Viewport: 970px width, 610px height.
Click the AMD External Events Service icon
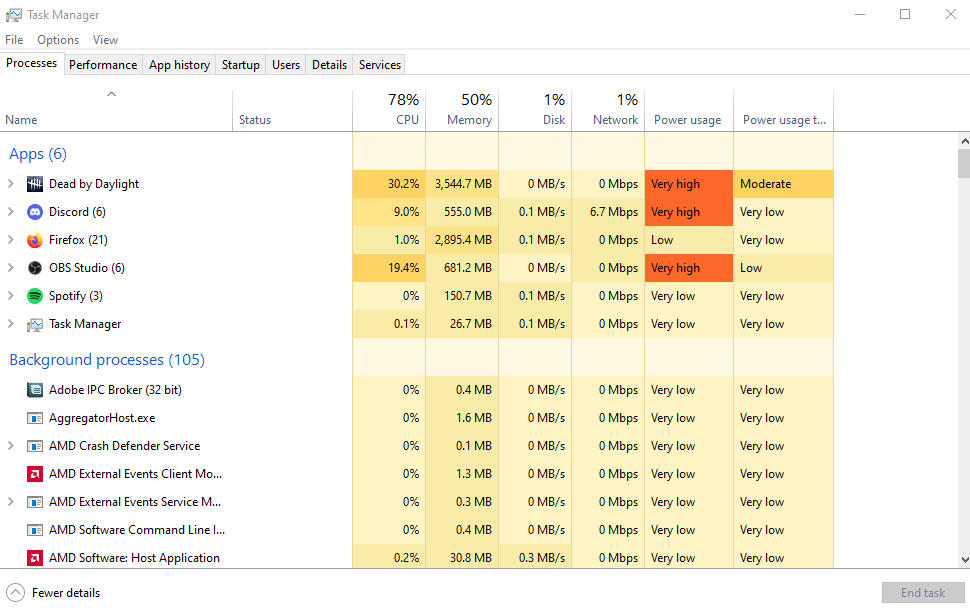[35, 502]
